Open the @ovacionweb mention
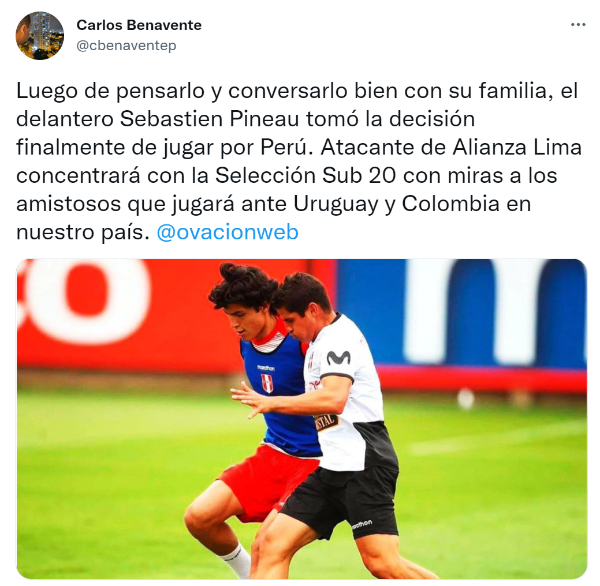 point(228,232)
